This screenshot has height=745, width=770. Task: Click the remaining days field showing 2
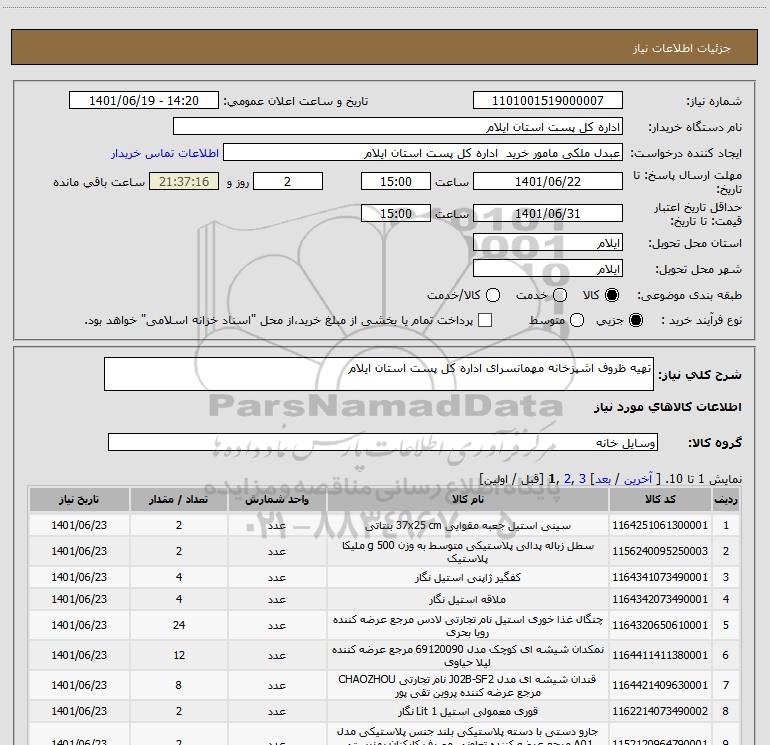[288, 181]
